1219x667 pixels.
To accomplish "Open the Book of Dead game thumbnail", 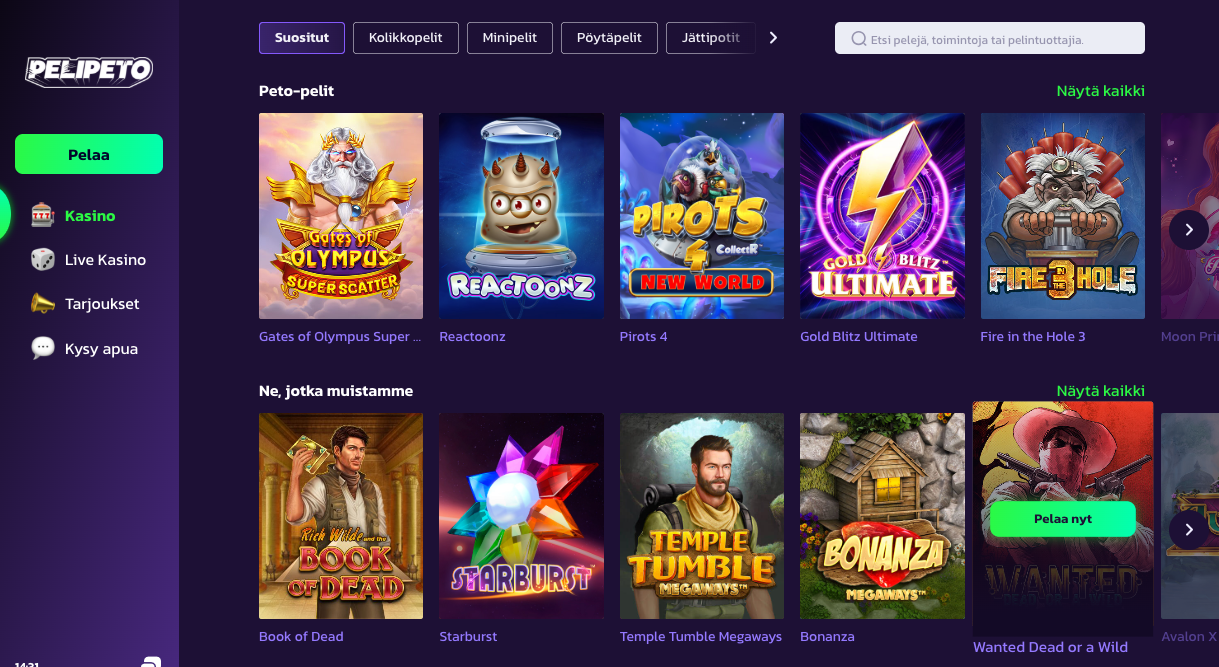I will point(340,516).
